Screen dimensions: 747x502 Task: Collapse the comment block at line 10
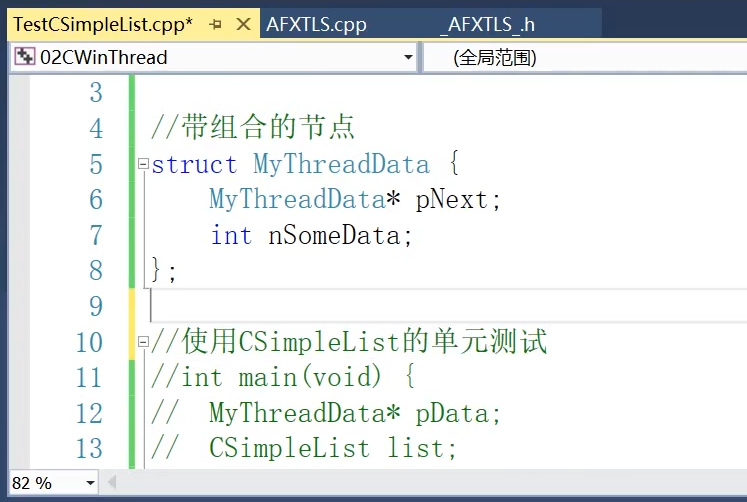143,341
